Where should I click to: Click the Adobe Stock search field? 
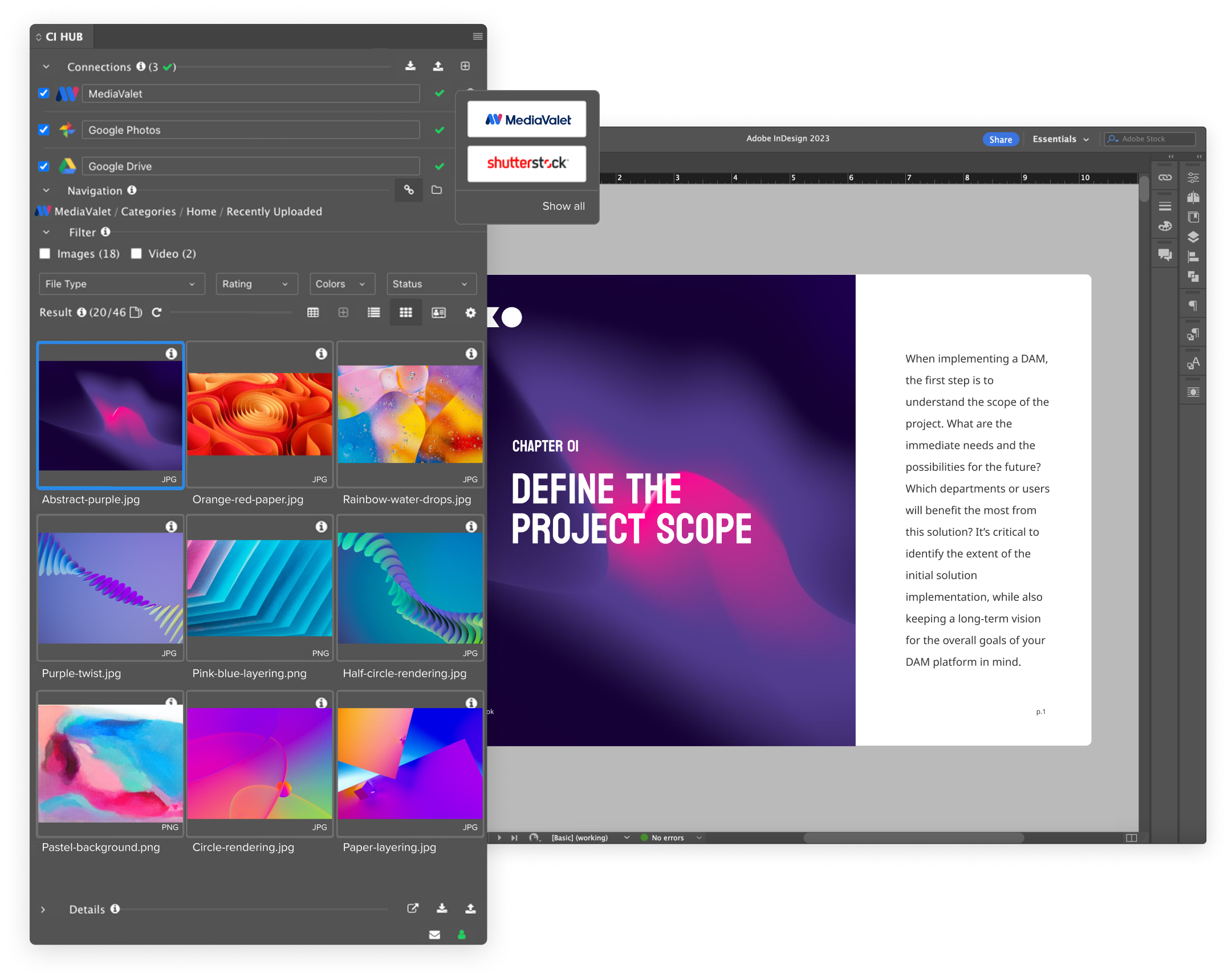(1149, 139)
